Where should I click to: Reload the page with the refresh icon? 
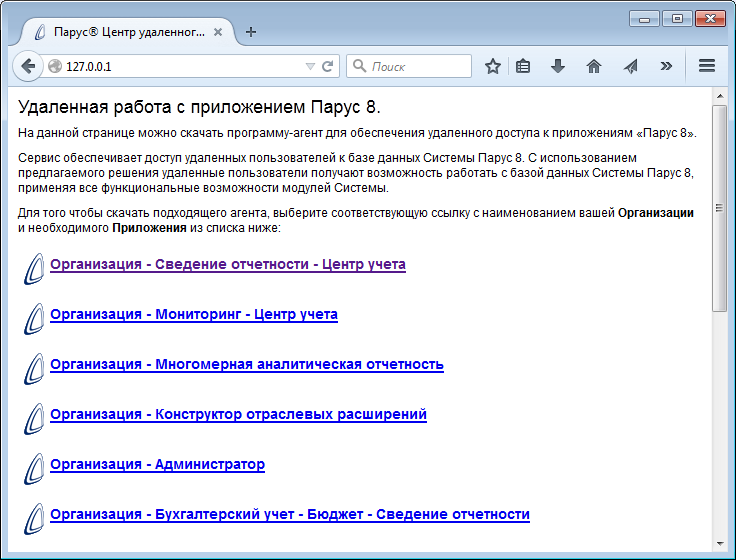coord(328,66)
